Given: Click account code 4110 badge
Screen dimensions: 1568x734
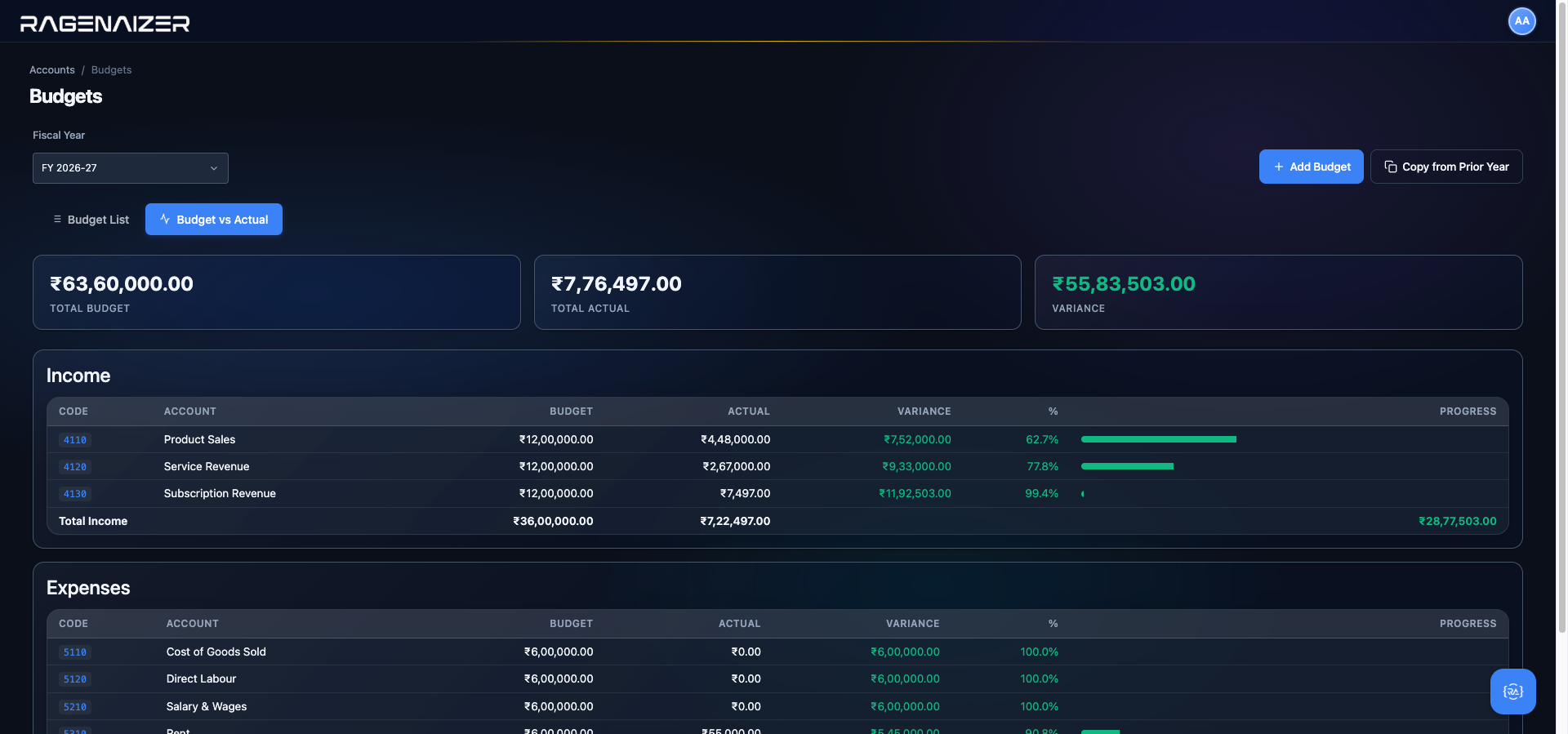Looking at the screenshot, I should click(75, 440).
